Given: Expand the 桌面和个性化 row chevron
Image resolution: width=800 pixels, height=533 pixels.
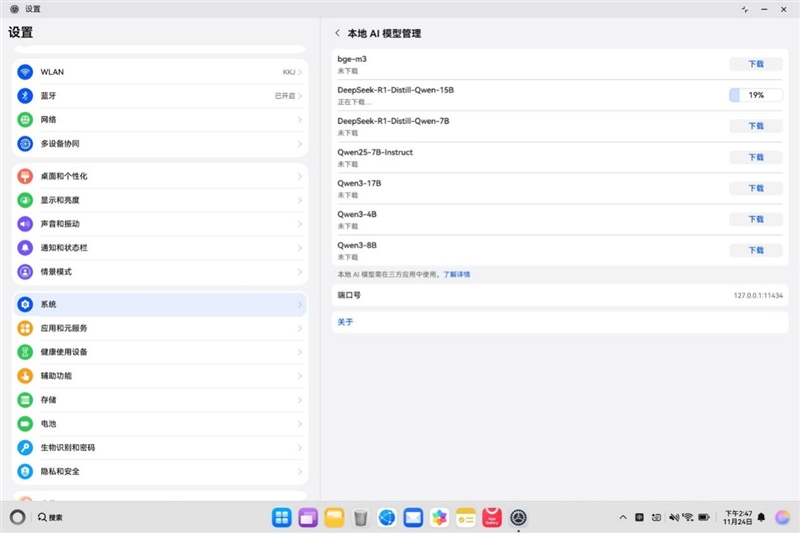Looking at the screenshot, I should tap(300, 176).
